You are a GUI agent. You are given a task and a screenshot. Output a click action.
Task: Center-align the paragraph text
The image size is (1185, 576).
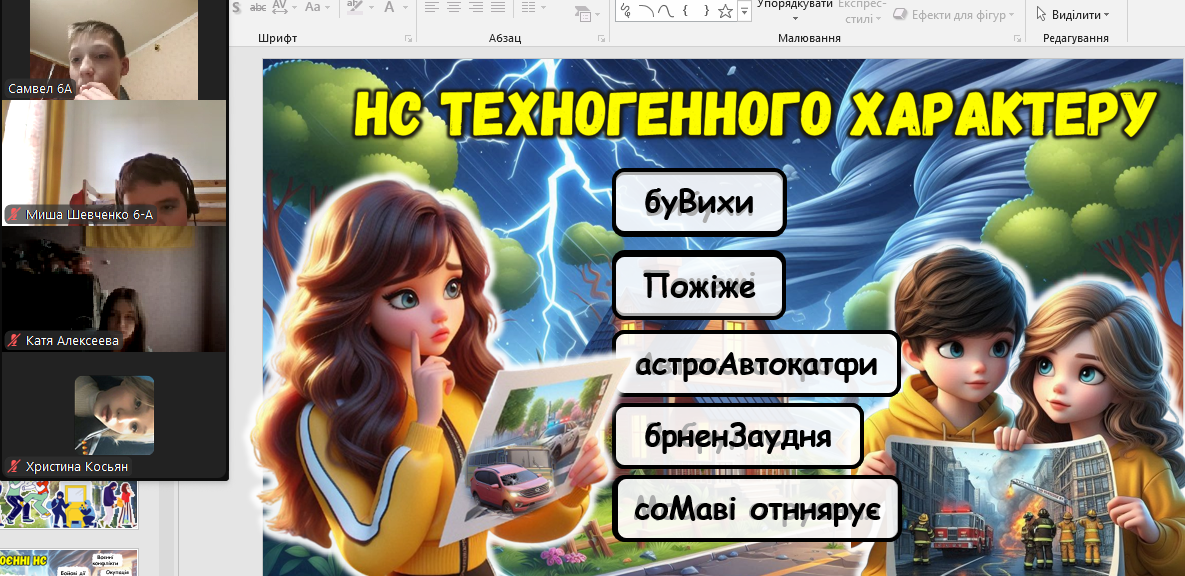tap(454, 7)
